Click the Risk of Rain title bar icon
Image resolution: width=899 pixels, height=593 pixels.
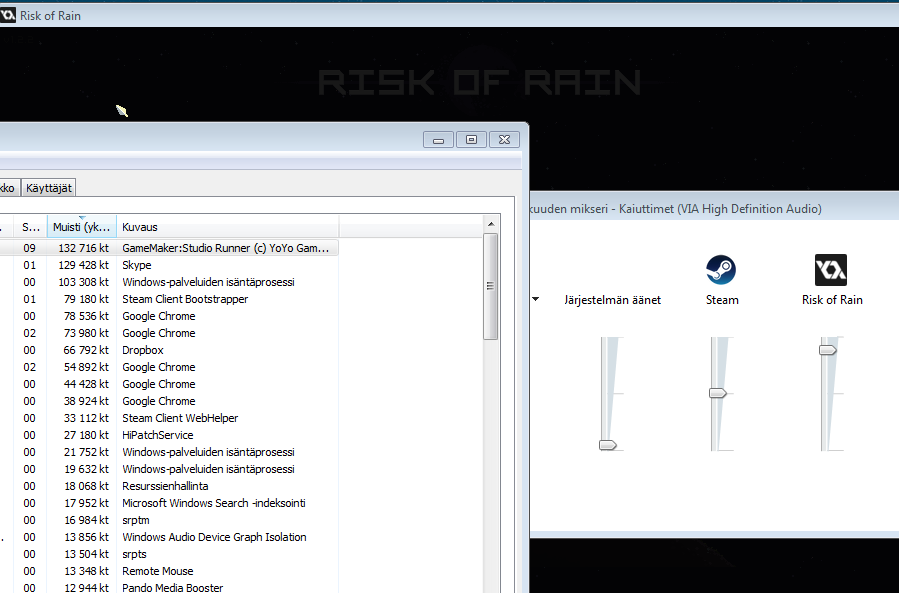point(7,15)
